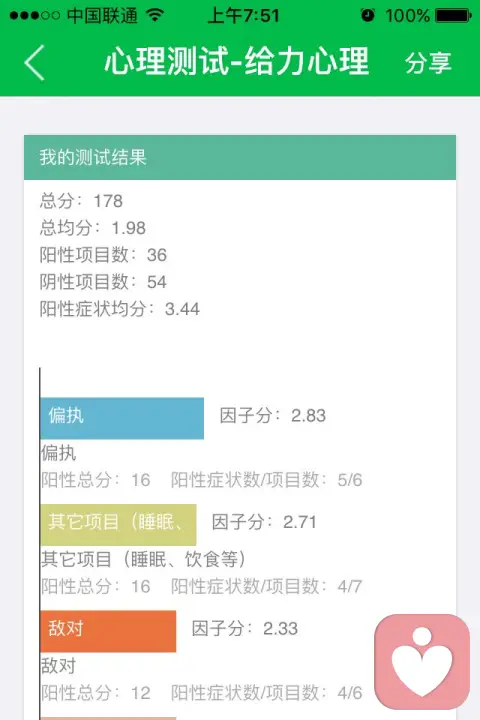
Task: Tap the back arrow icon
Action: [34, 62]
